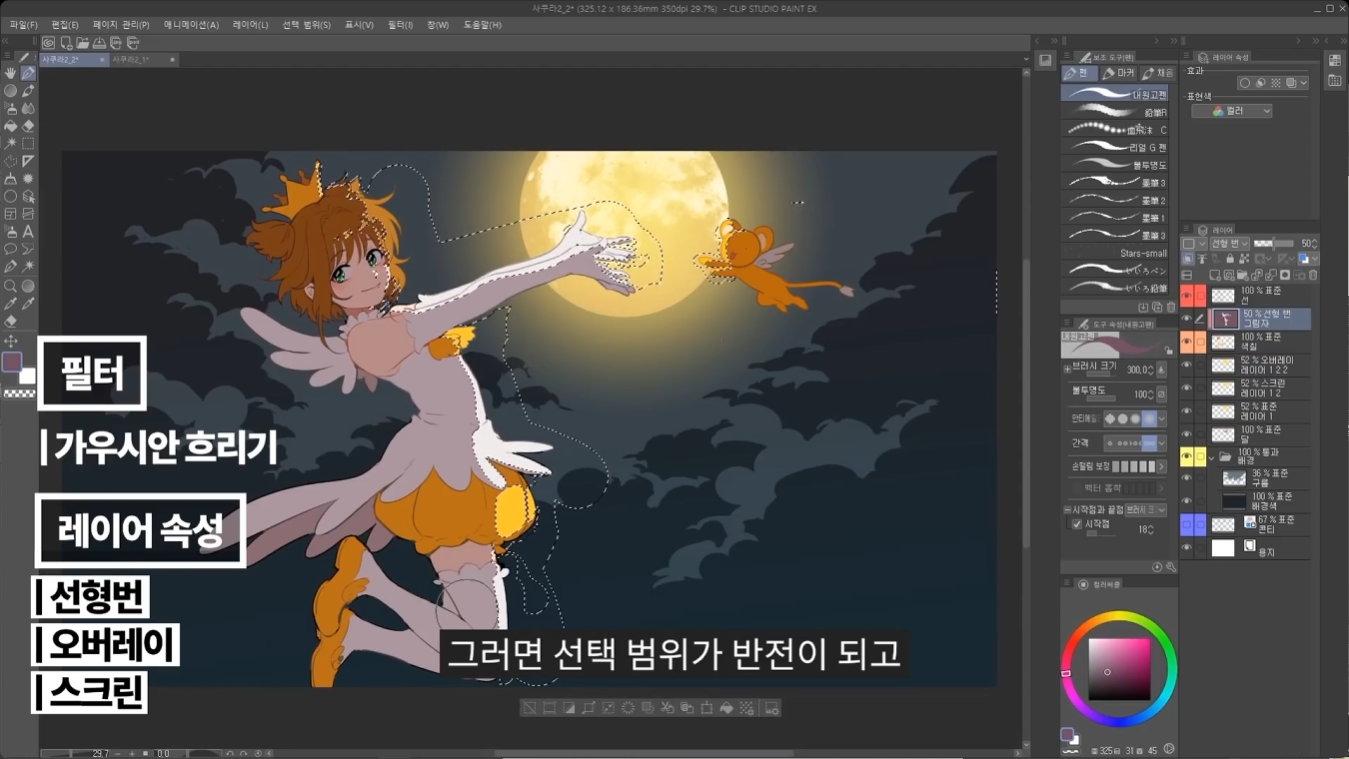Select the Zoom magnifier tool
The width and height of the screenshot is (1349, 759).
coord(10,285)
